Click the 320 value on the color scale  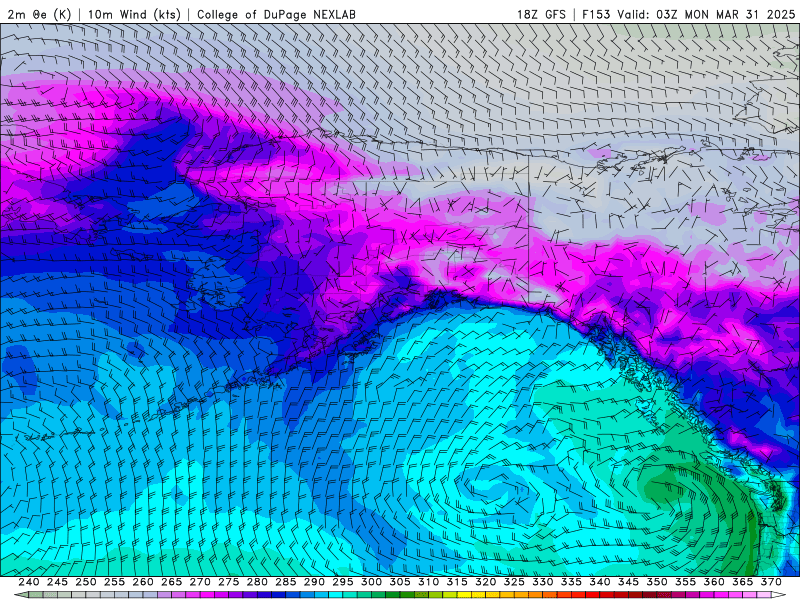pos(486,582)
